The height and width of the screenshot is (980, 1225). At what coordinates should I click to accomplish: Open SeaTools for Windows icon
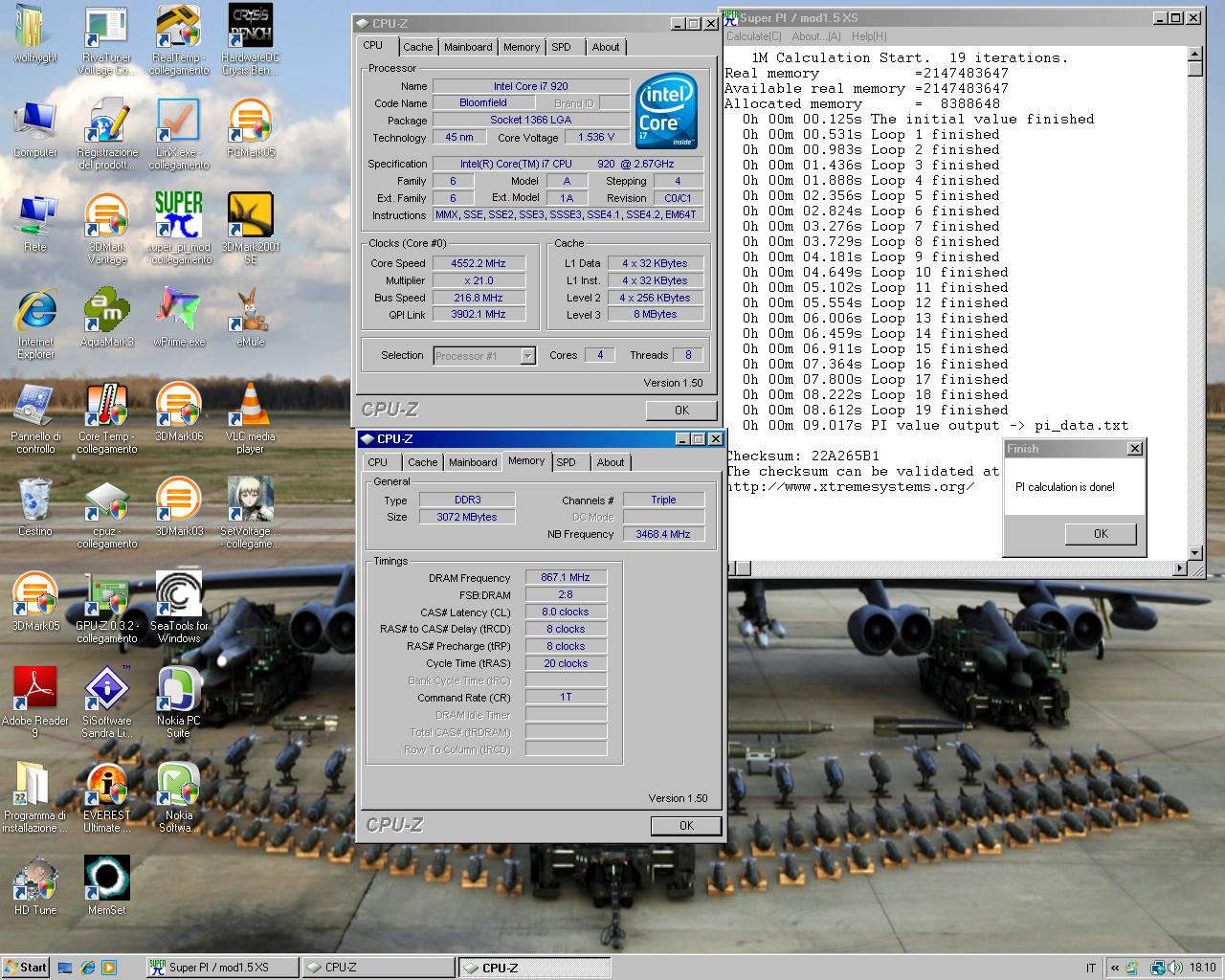[179, 608]
